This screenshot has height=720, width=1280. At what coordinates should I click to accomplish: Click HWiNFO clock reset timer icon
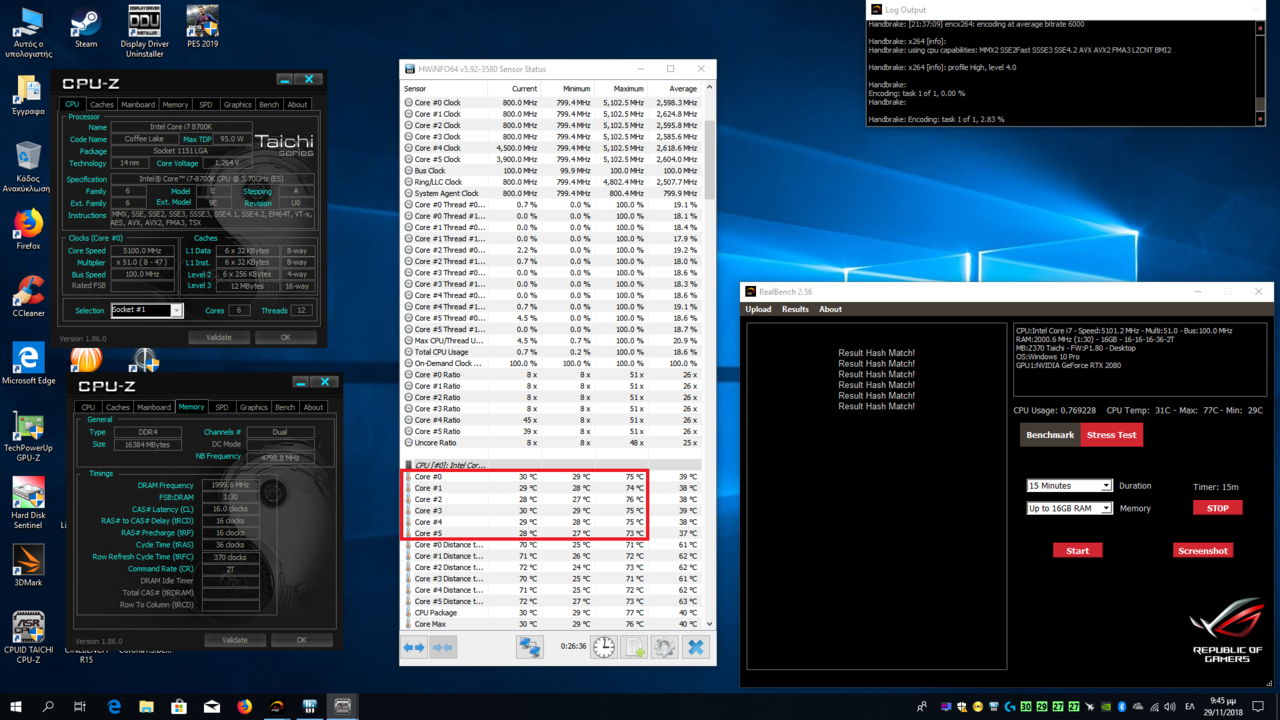click(604, 647)
